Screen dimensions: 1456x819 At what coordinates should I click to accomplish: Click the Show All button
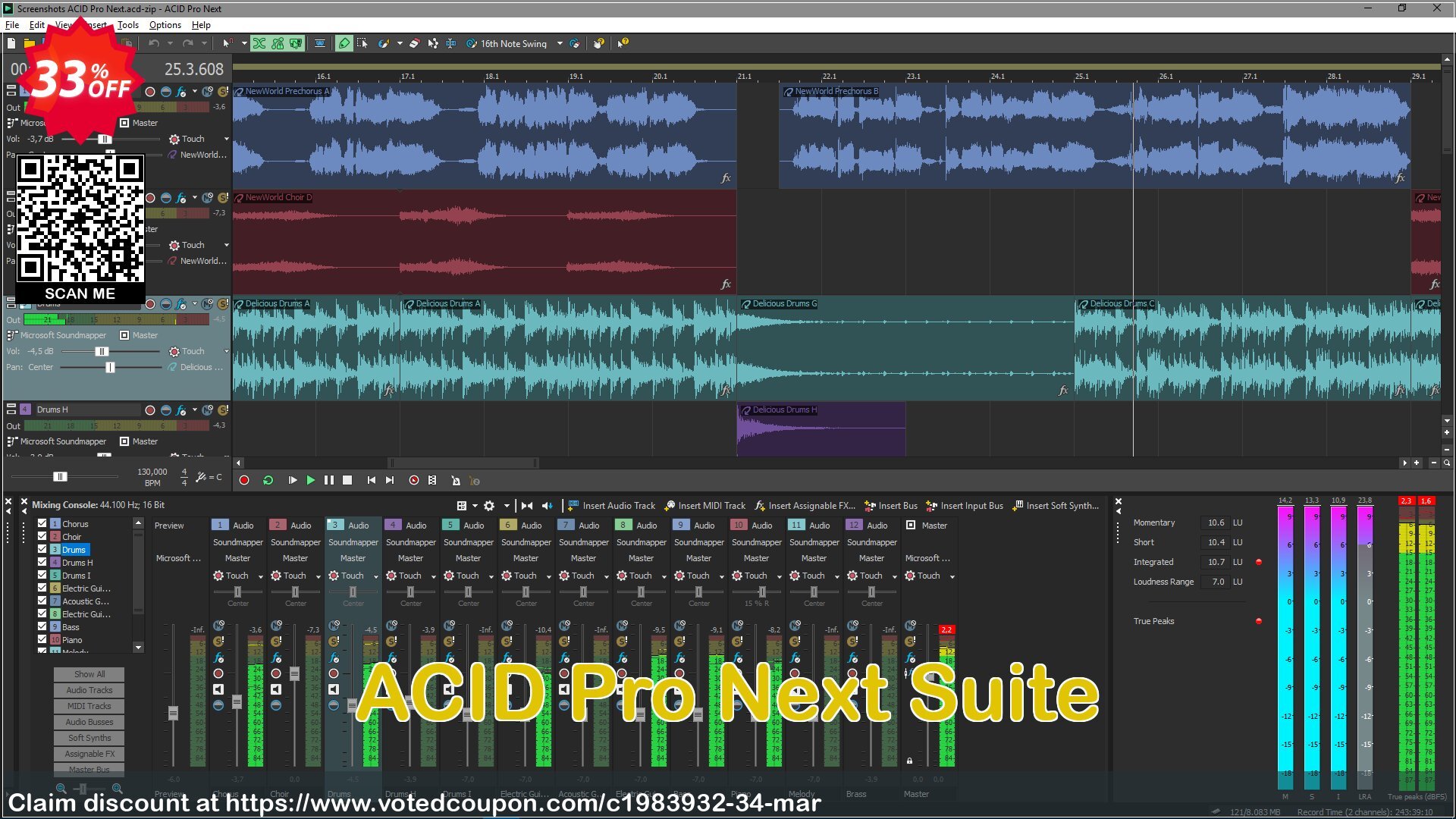89,674
